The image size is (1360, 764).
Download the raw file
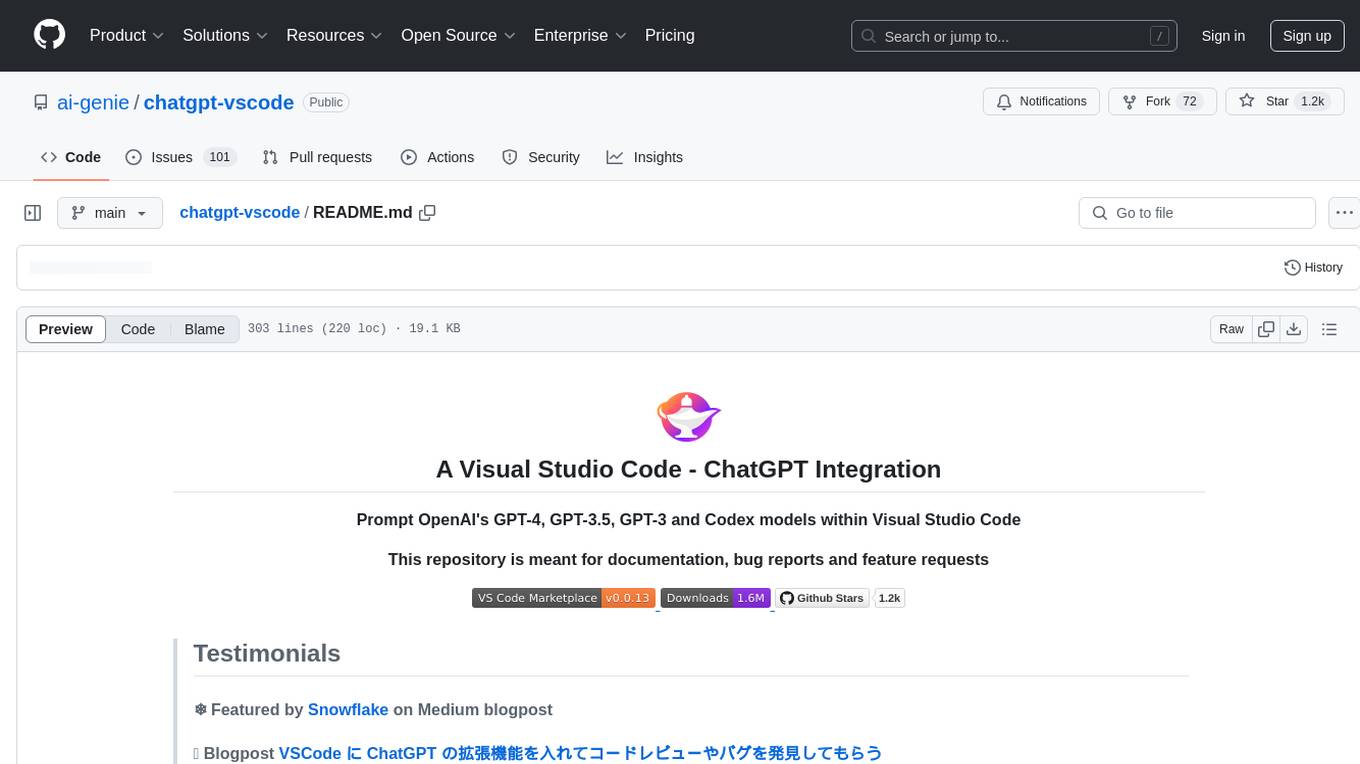(1294, 329)
